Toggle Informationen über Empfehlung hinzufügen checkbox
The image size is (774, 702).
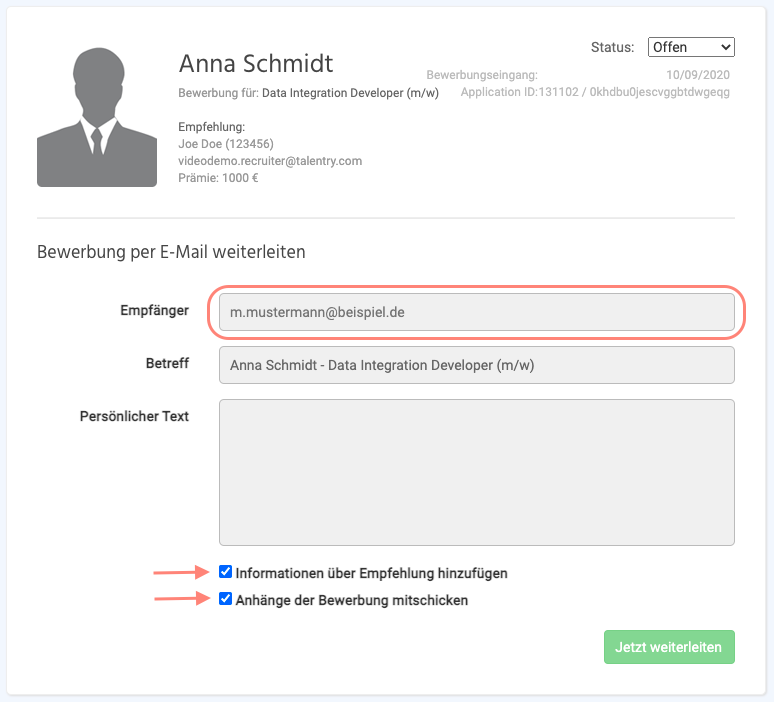pos(226,573)
